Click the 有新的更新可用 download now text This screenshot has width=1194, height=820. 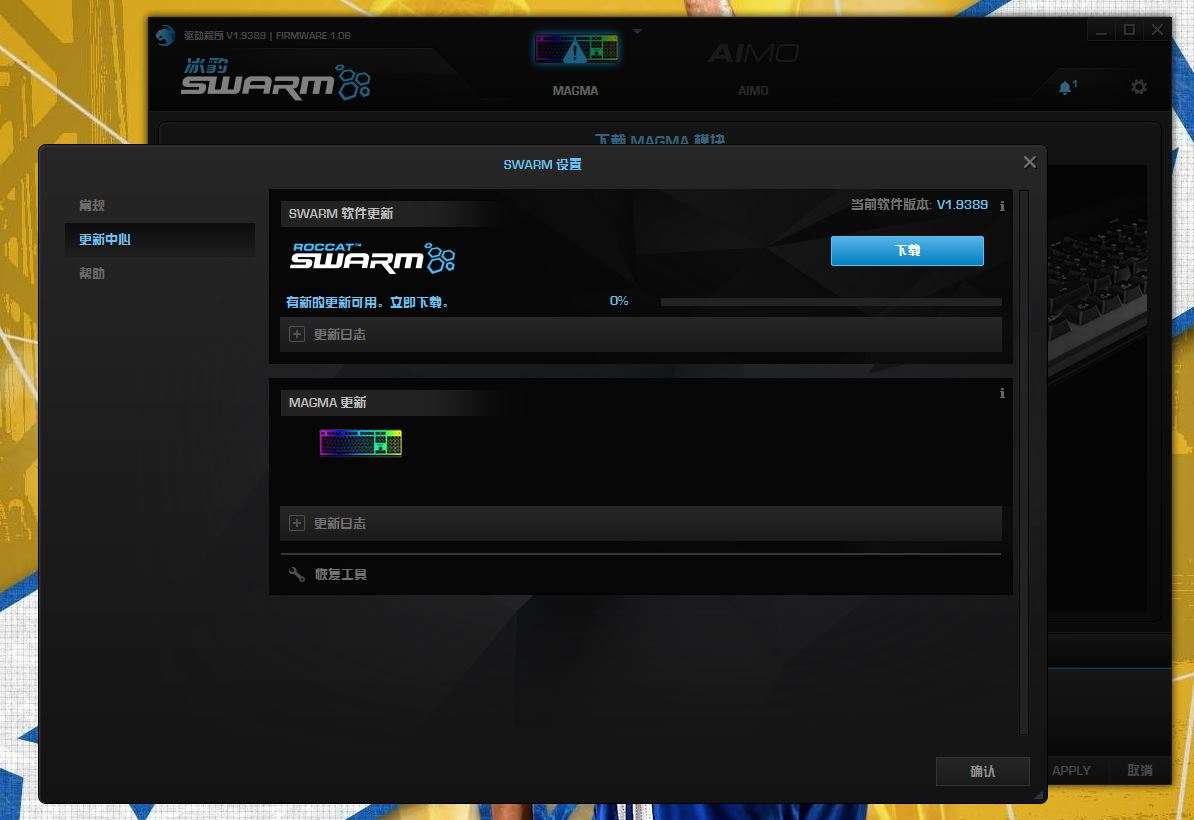coord(367,302)
